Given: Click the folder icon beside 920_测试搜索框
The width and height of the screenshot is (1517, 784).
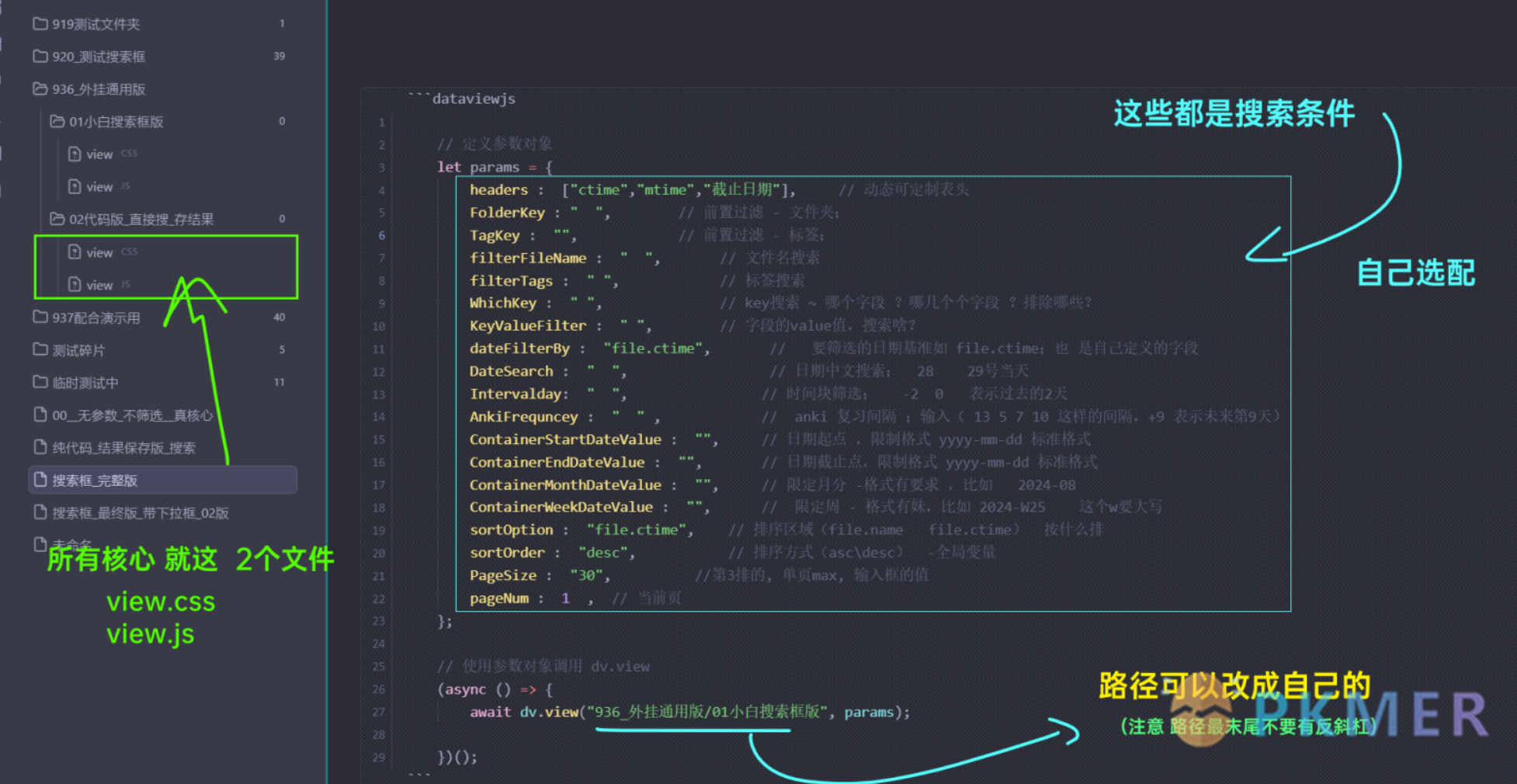Looking at the screenshot, I should pos(40,57).
